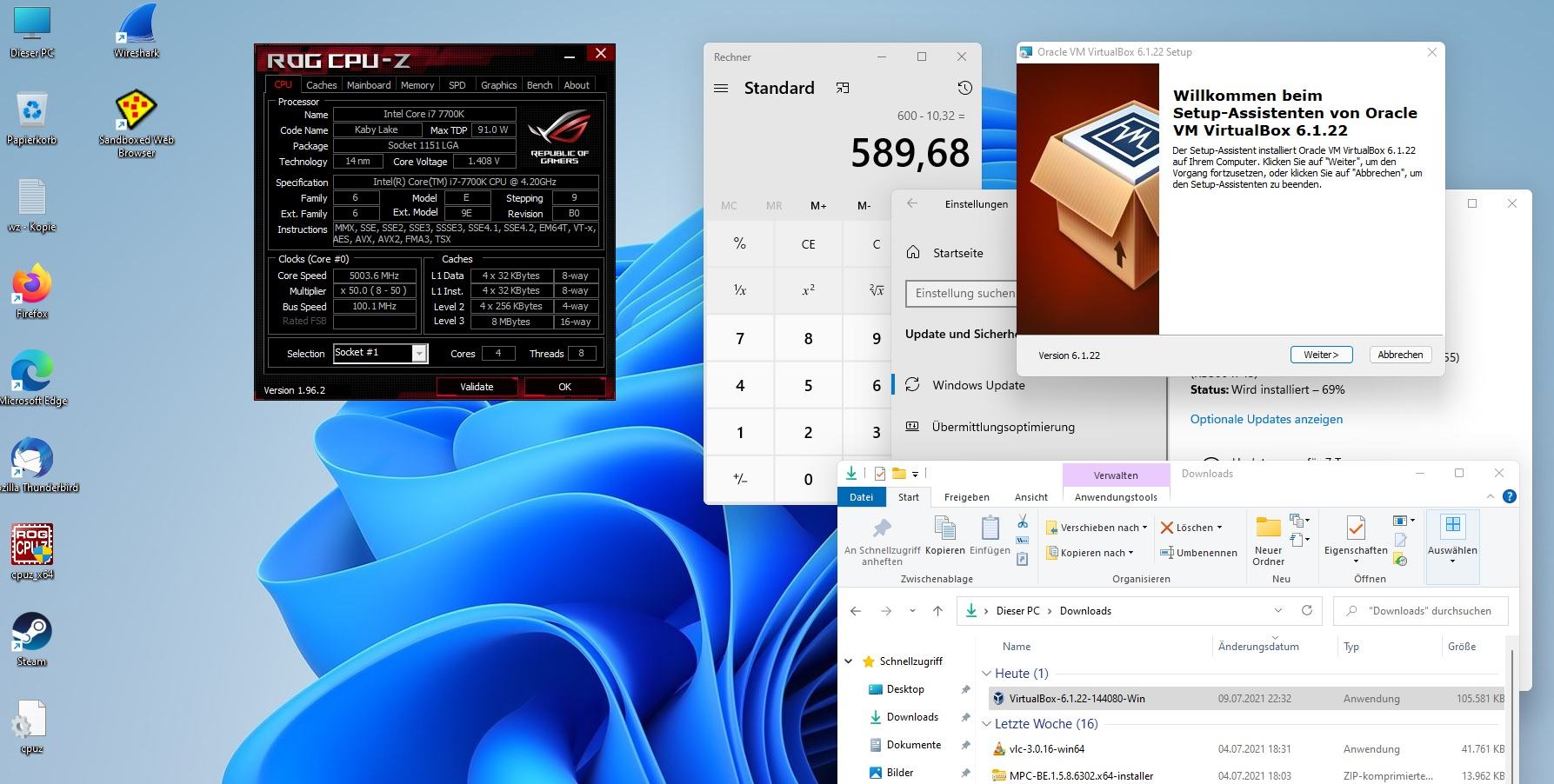Collapse the Schnellzugriff tree node
This screenshot has height=784, width=1554.
pyautogui.click(x=849, y=661)
